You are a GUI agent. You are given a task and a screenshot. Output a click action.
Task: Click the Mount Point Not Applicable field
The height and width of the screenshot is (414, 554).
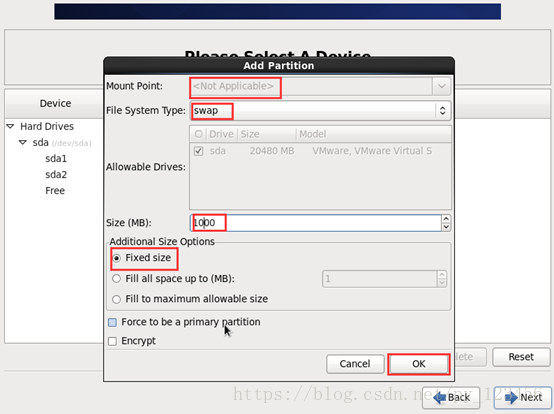coord(311,87)
